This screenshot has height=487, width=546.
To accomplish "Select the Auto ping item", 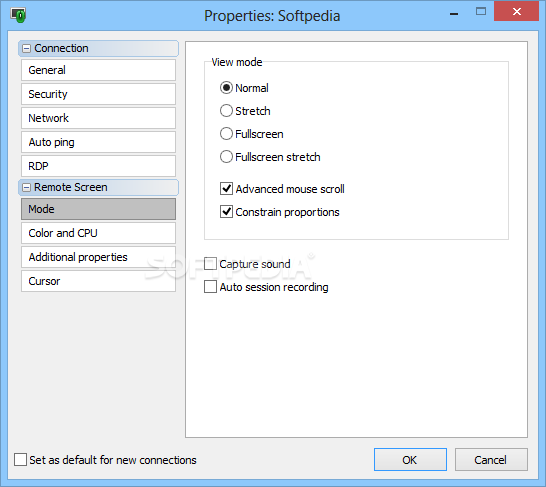I will point(98,142).
